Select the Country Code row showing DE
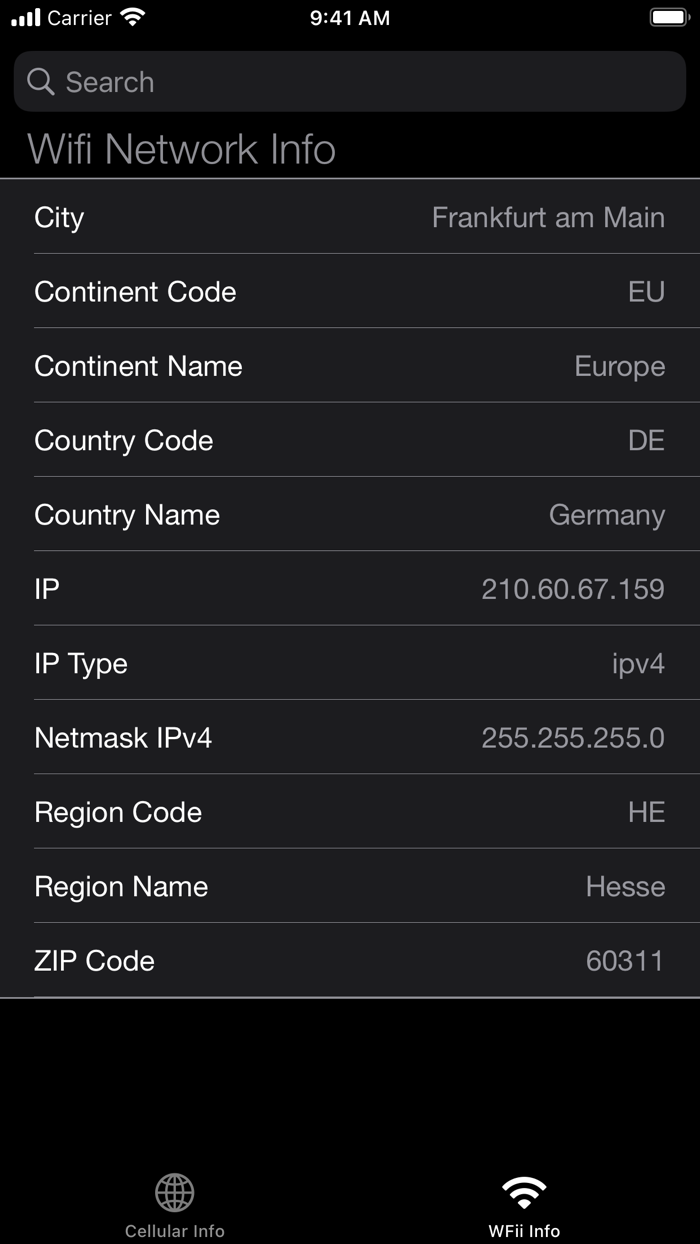 pyautogui.click(x=350, y=440)
